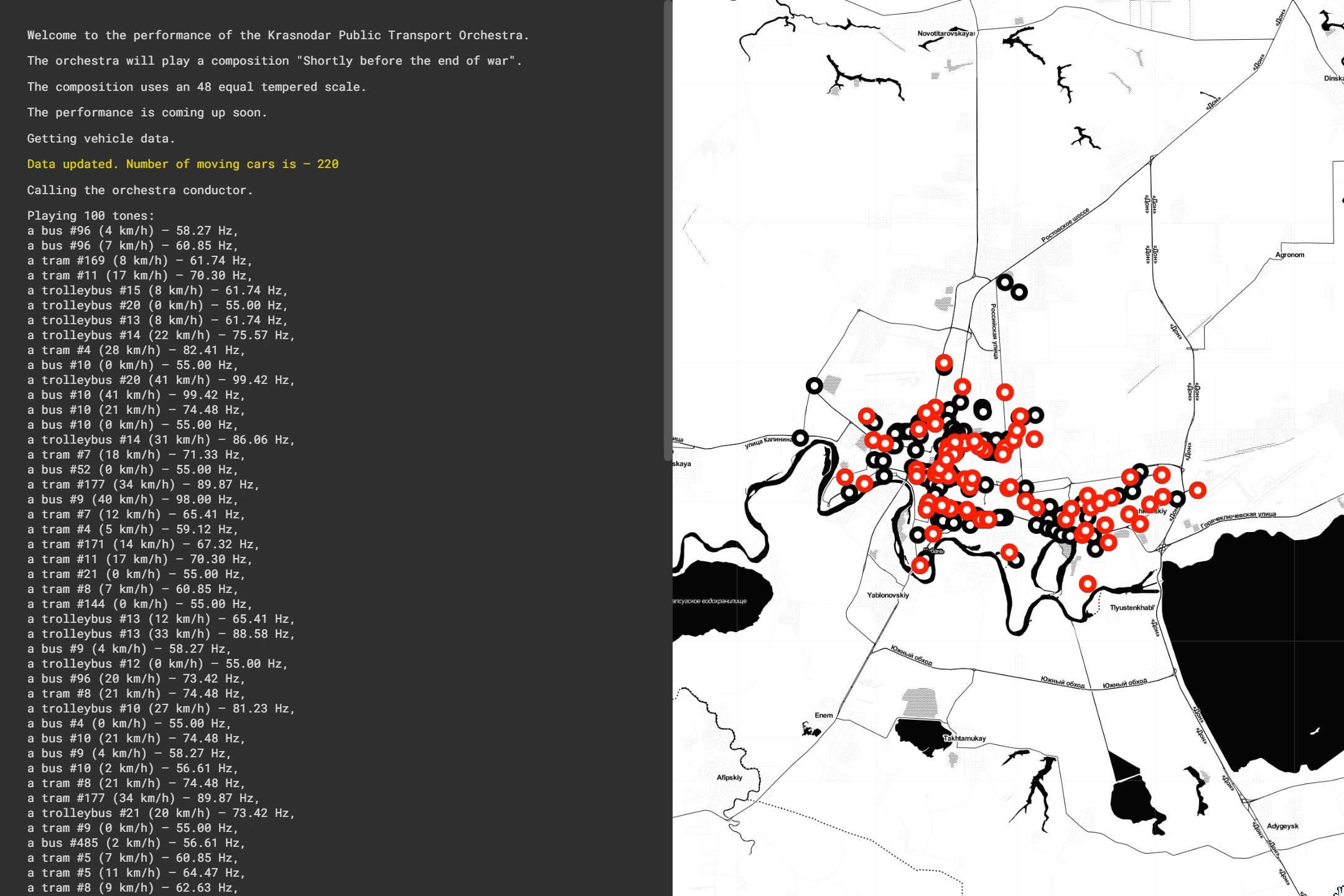1344x896 pixels.
Task: Click the 'trolleybus #15 (8 km/h)' row
Action: 158,291
